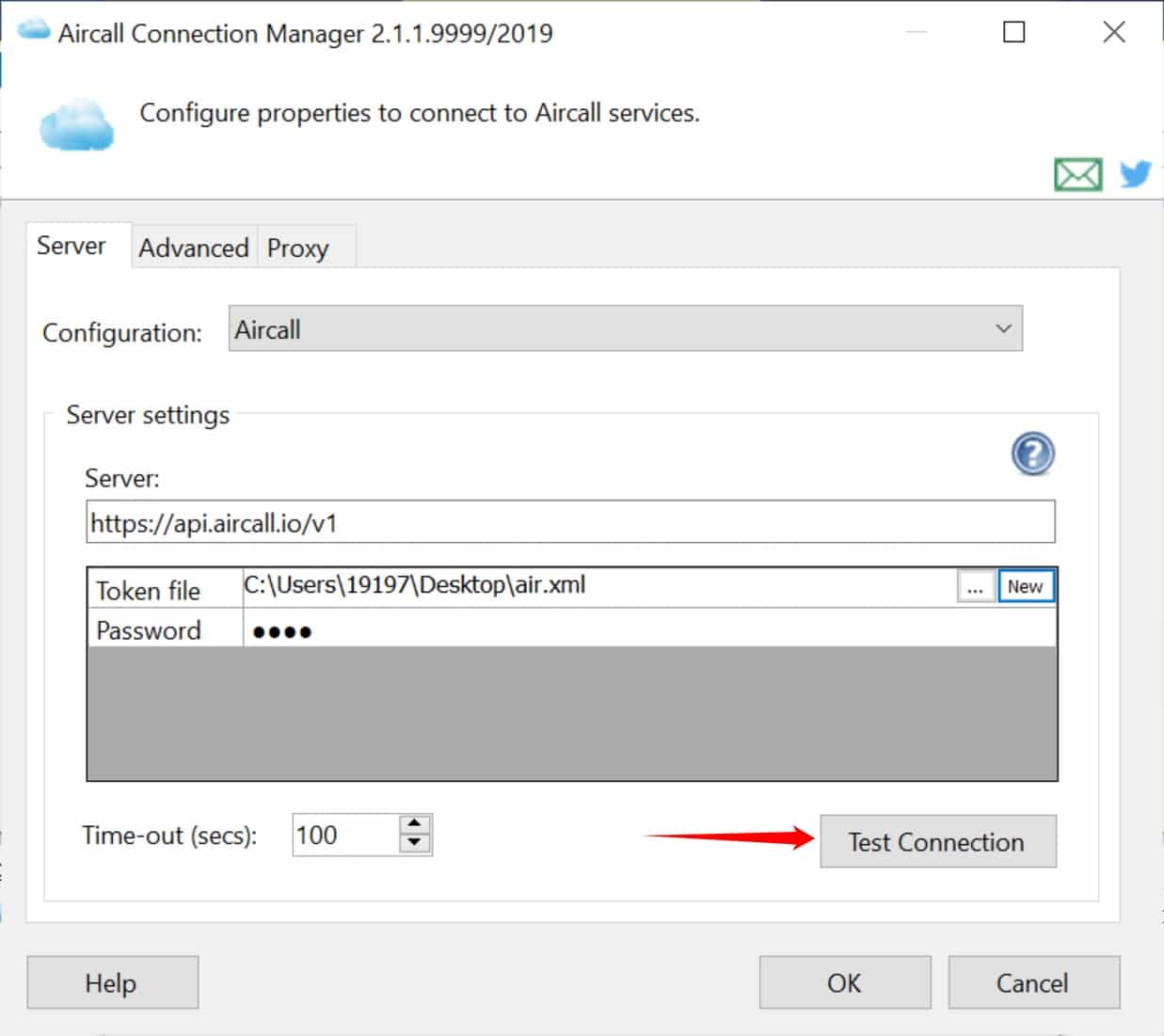The width and height of the screenshot is (1164, 1036).
Task: Click the New token file button
Action: click(1026, 587)
